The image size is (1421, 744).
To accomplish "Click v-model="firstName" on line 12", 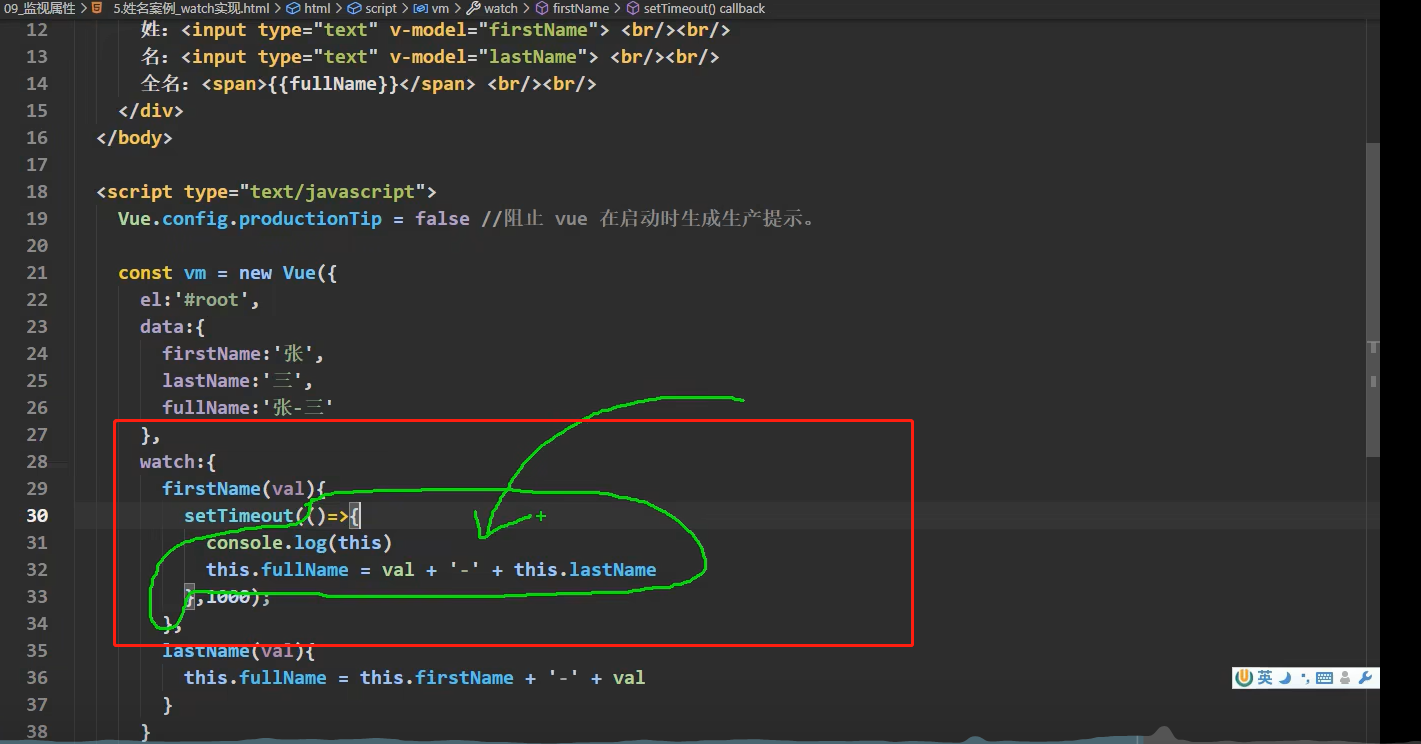I will pos(500,29).
